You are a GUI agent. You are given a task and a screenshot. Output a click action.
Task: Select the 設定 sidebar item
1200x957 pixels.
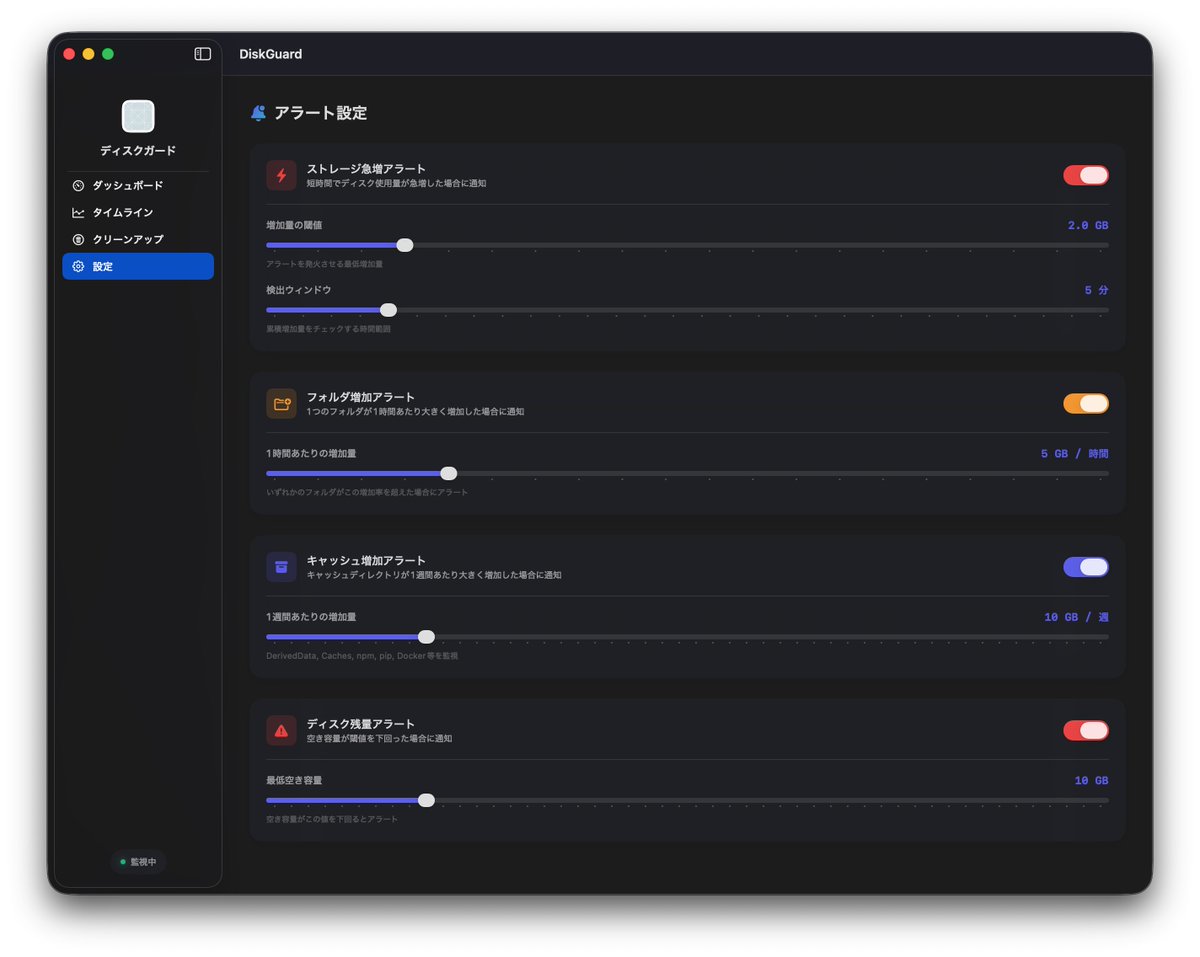138,267
